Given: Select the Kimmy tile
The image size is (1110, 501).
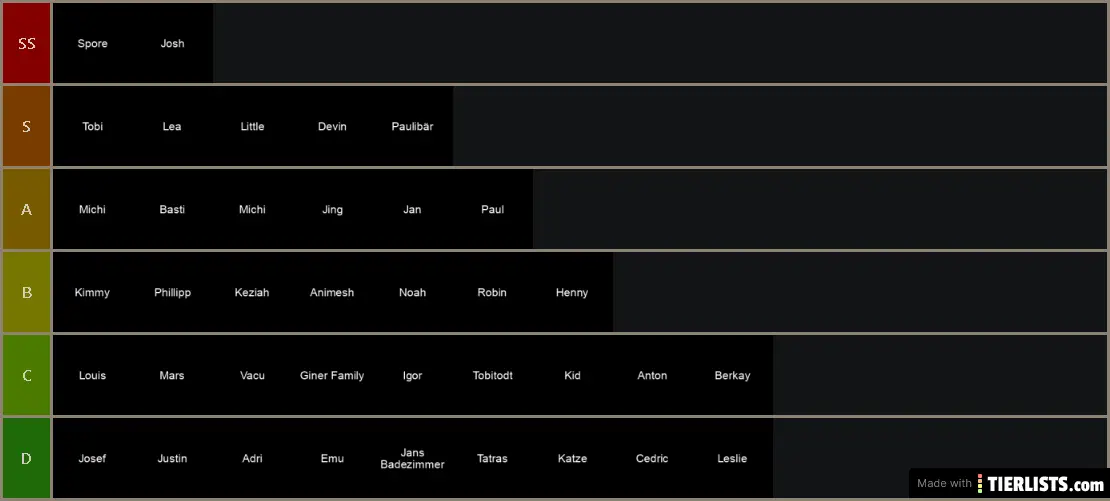Looking at the screenshot, I should coord(93,292).
